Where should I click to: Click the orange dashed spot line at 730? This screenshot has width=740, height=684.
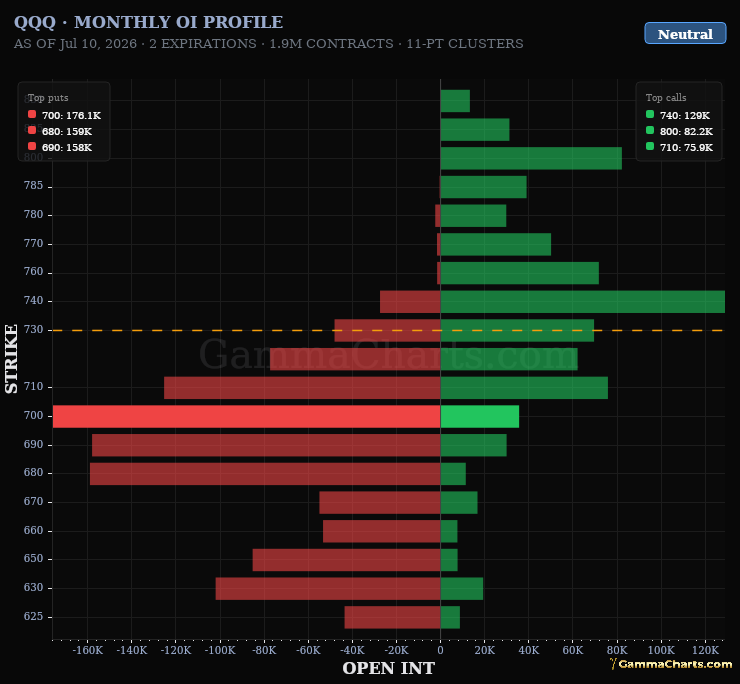(x=388, y=330)
